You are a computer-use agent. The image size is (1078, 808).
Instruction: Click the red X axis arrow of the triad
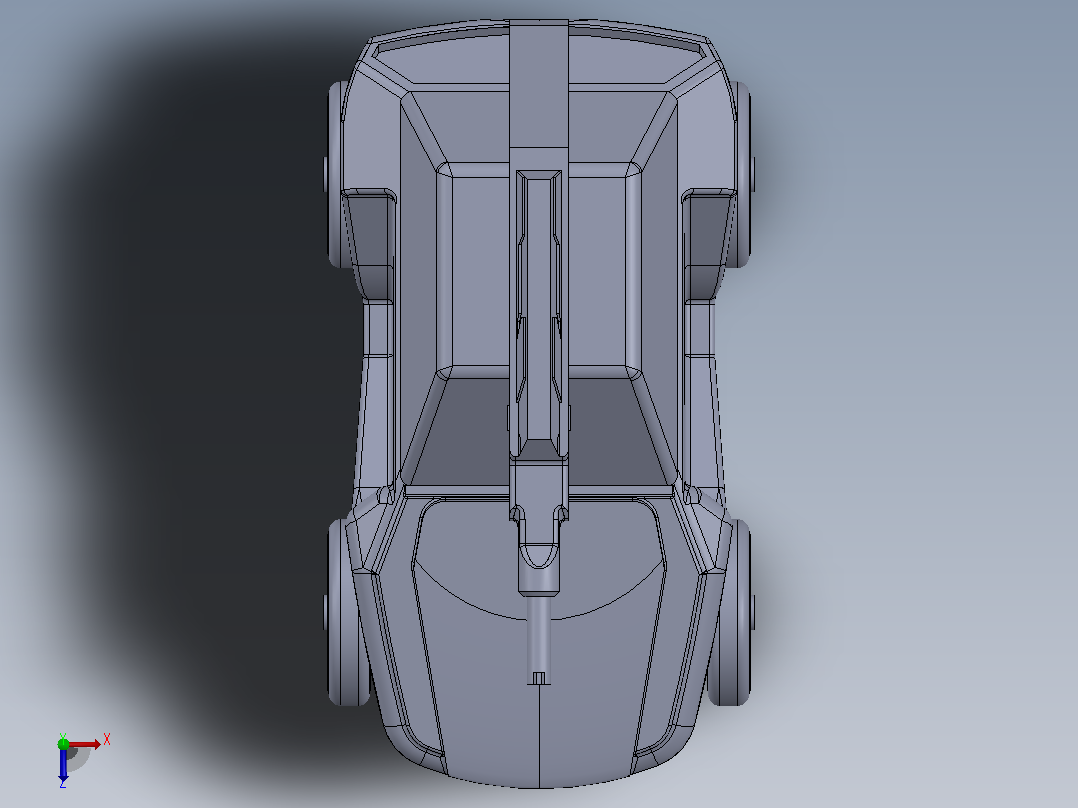coord(85,744)
